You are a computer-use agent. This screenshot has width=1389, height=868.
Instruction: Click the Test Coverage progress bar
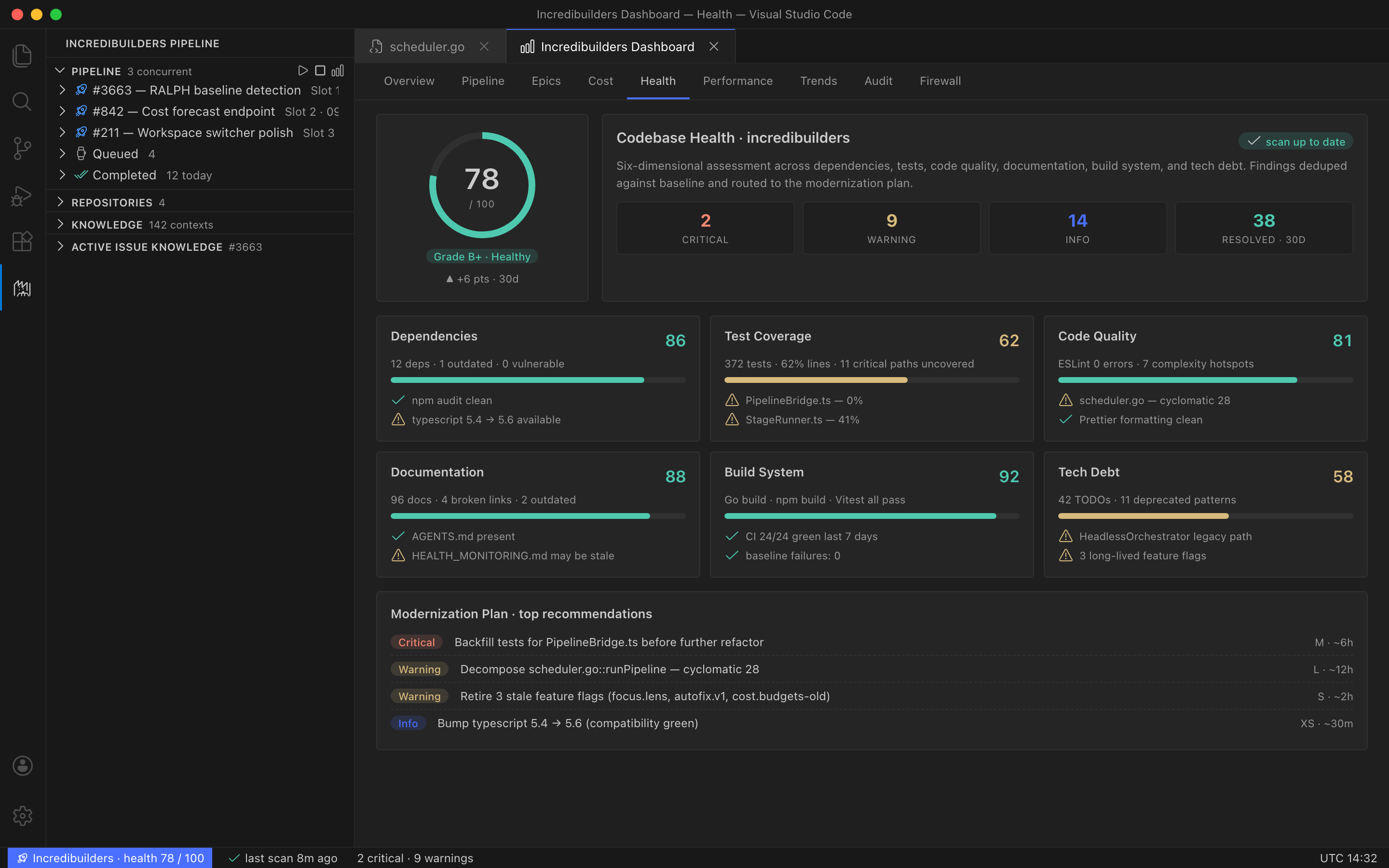tap(872, 380)
